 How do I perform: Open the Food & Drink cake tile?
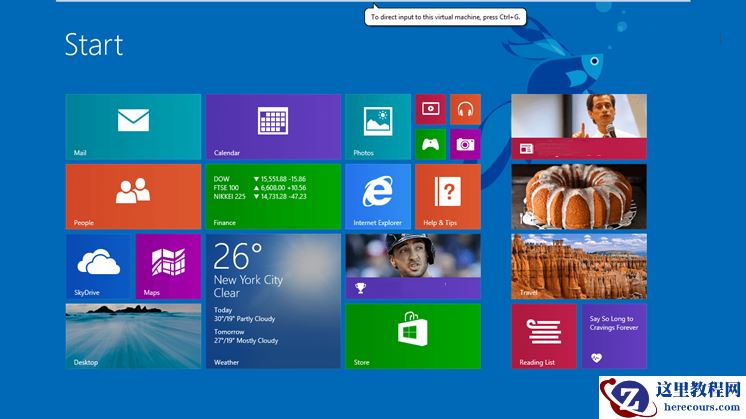point(579,196)
